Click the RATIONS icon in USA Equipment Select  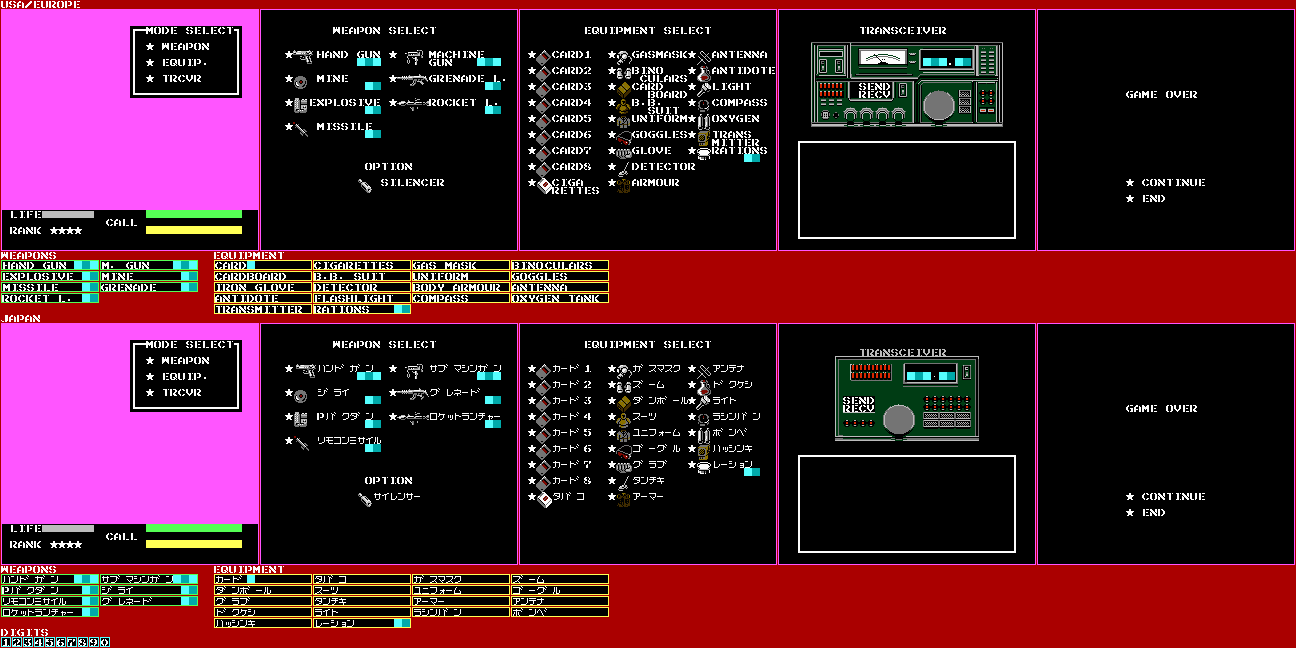(x=703, y=152)
